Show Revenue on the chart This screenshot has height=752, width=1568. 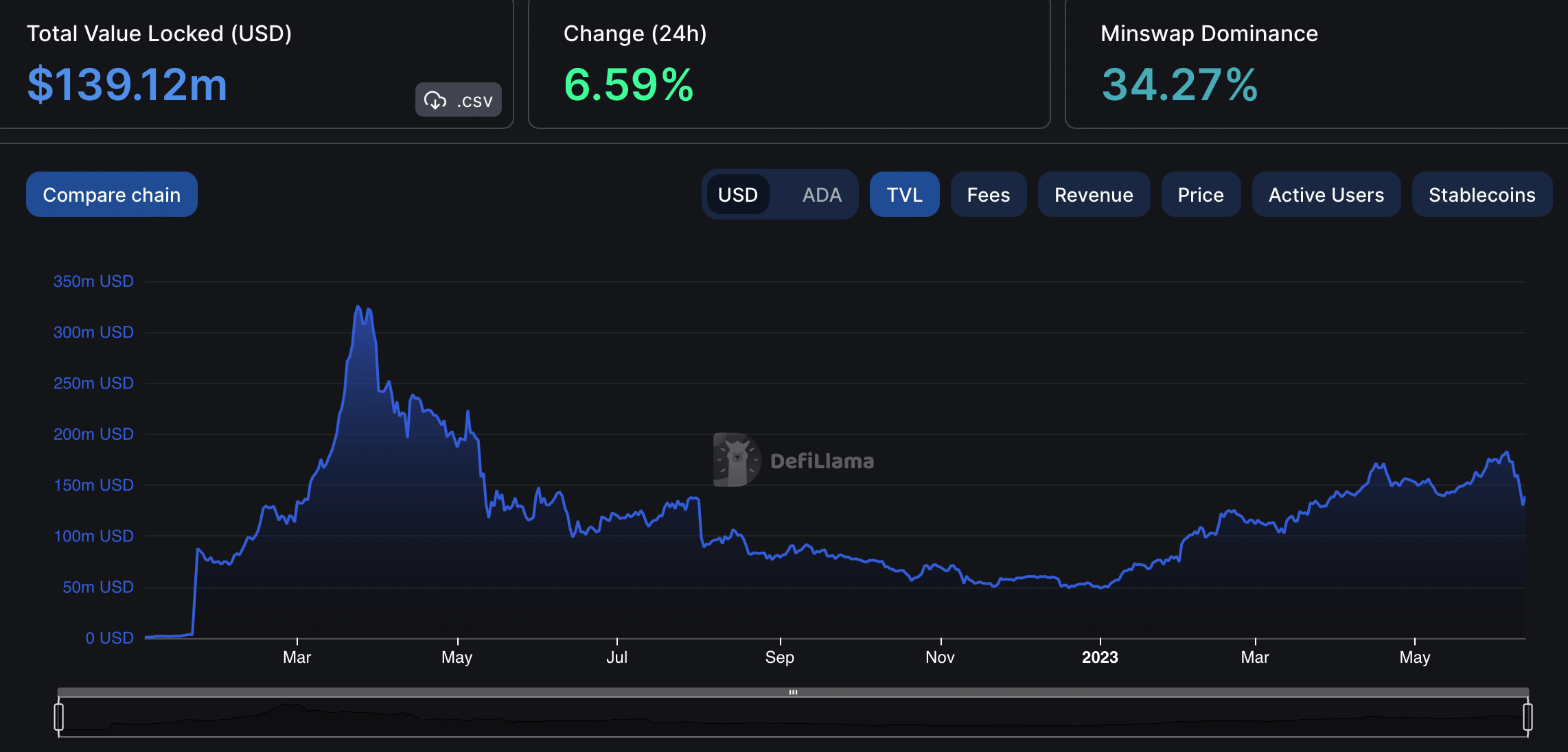[1094, 195]
